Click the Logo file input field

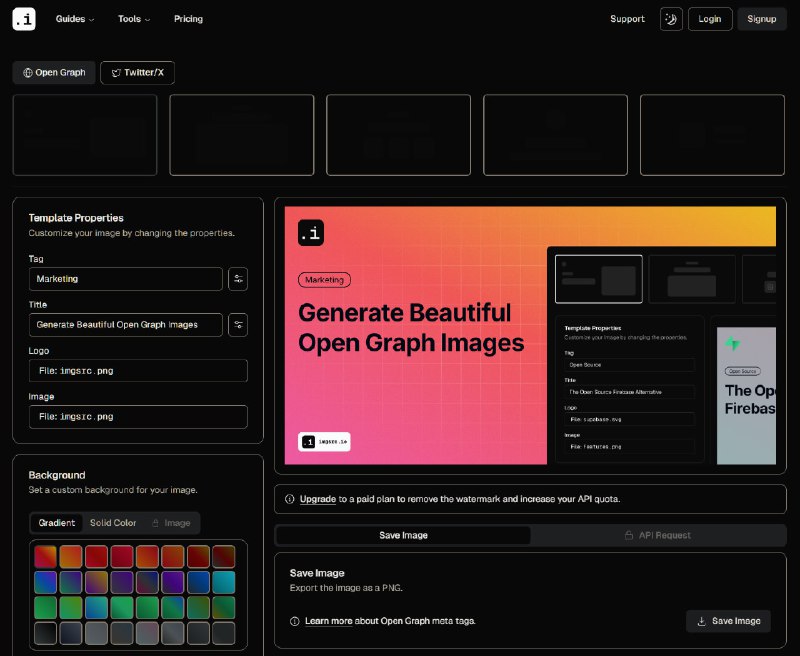coord(138,370)
